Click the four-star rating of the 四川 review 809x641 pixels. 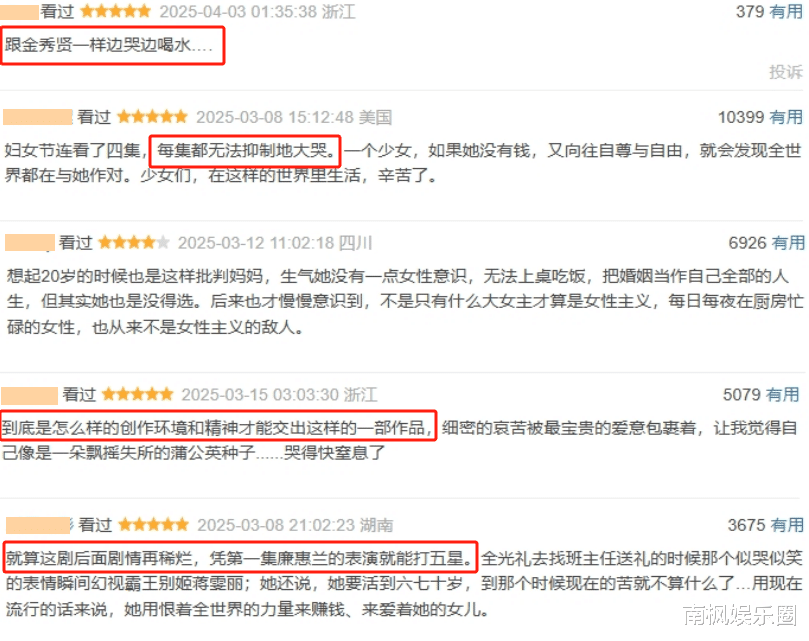pyautogui.click(x=134, y=242)
